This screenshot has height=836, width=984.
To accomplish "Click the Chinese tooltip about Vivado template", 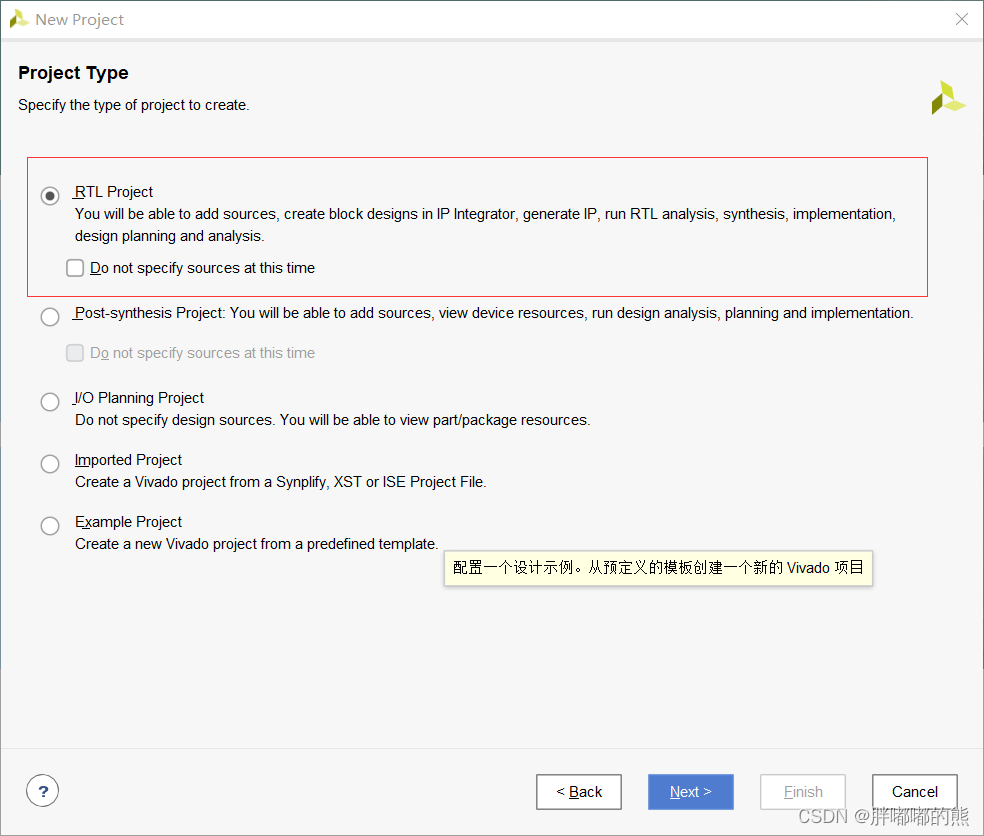I will [658, 568].
